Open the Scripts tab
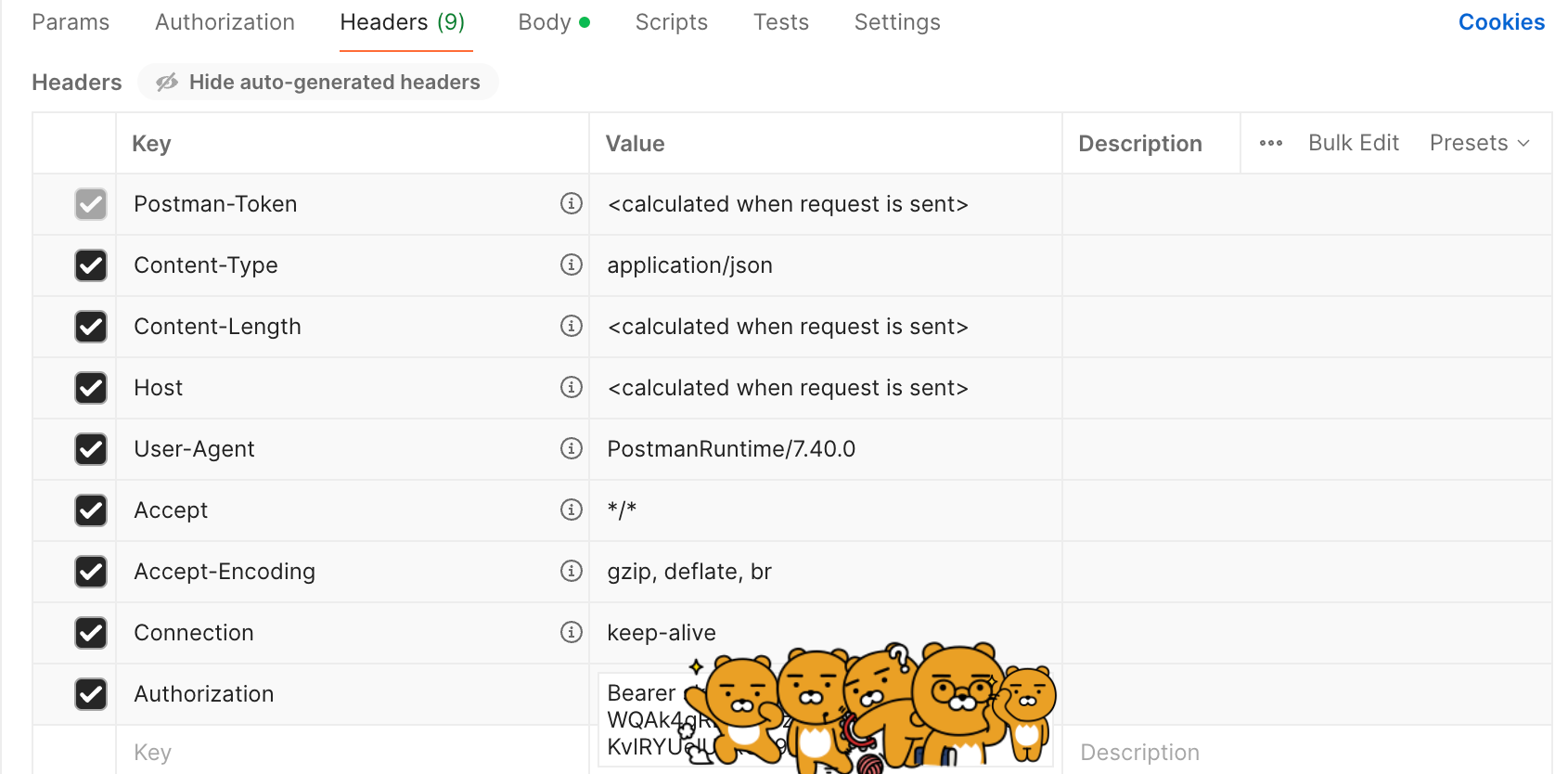The image size is (1568, 774). pos(672,22)
